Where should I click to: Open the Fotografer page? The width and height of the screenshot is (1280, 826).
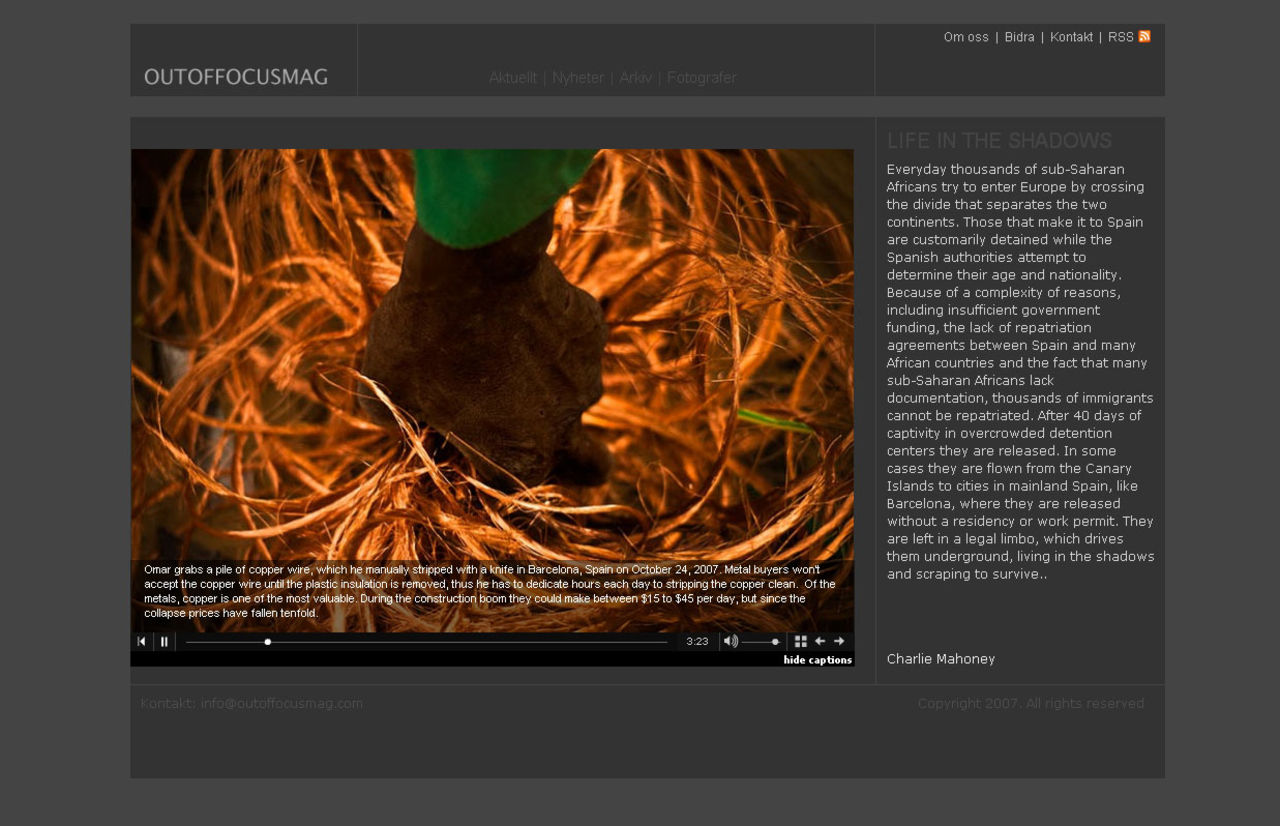tap(701, 78)
